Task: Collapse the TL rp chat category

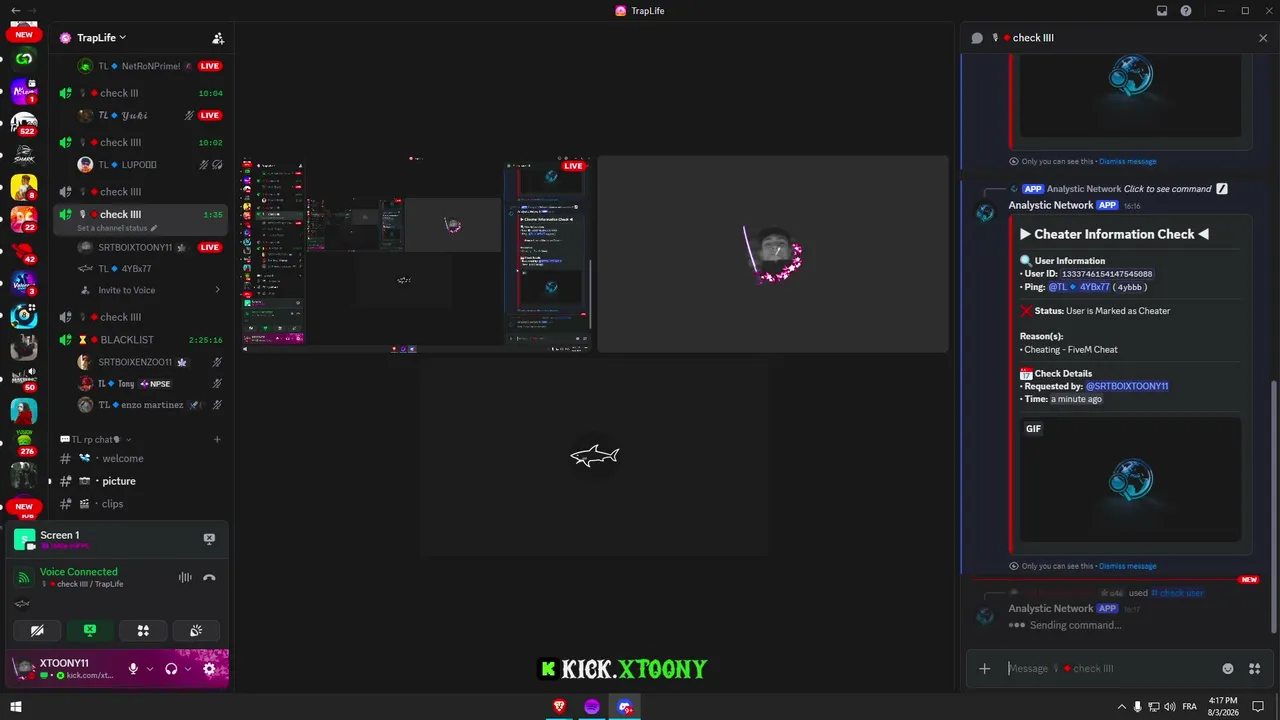Action: [95, 440]
